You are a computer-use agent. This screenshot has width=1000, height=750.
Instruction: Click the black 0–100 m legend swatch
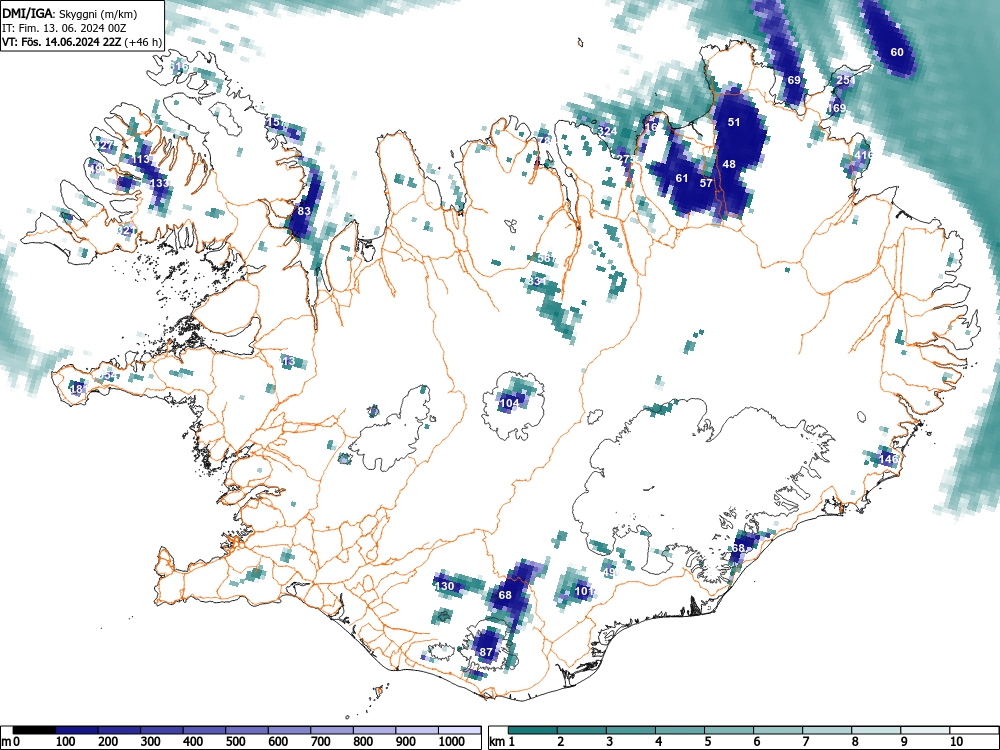coord(34,730)
